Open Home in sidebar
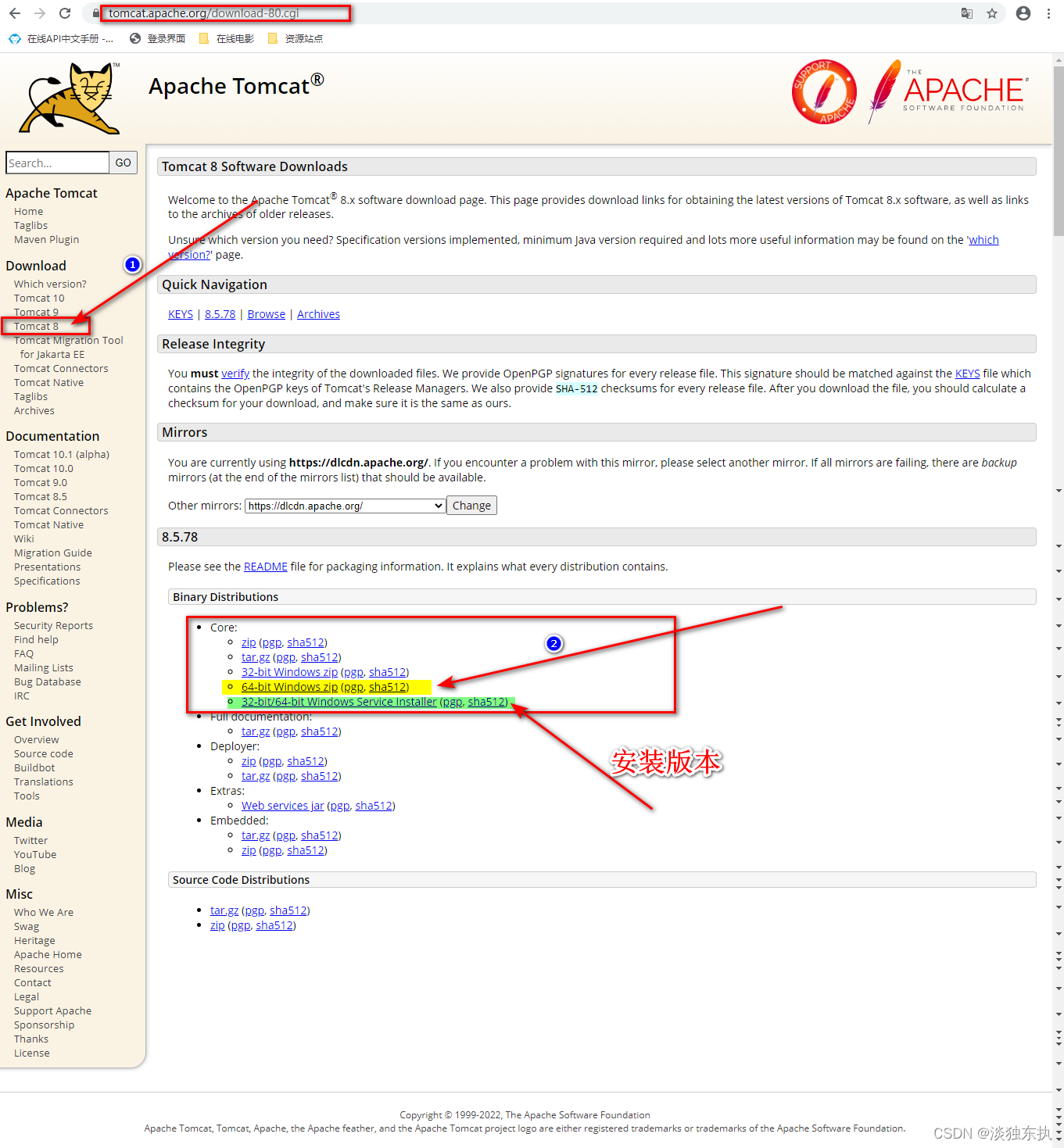Viewport: 1064px width, 1148px height. point(28,211)
